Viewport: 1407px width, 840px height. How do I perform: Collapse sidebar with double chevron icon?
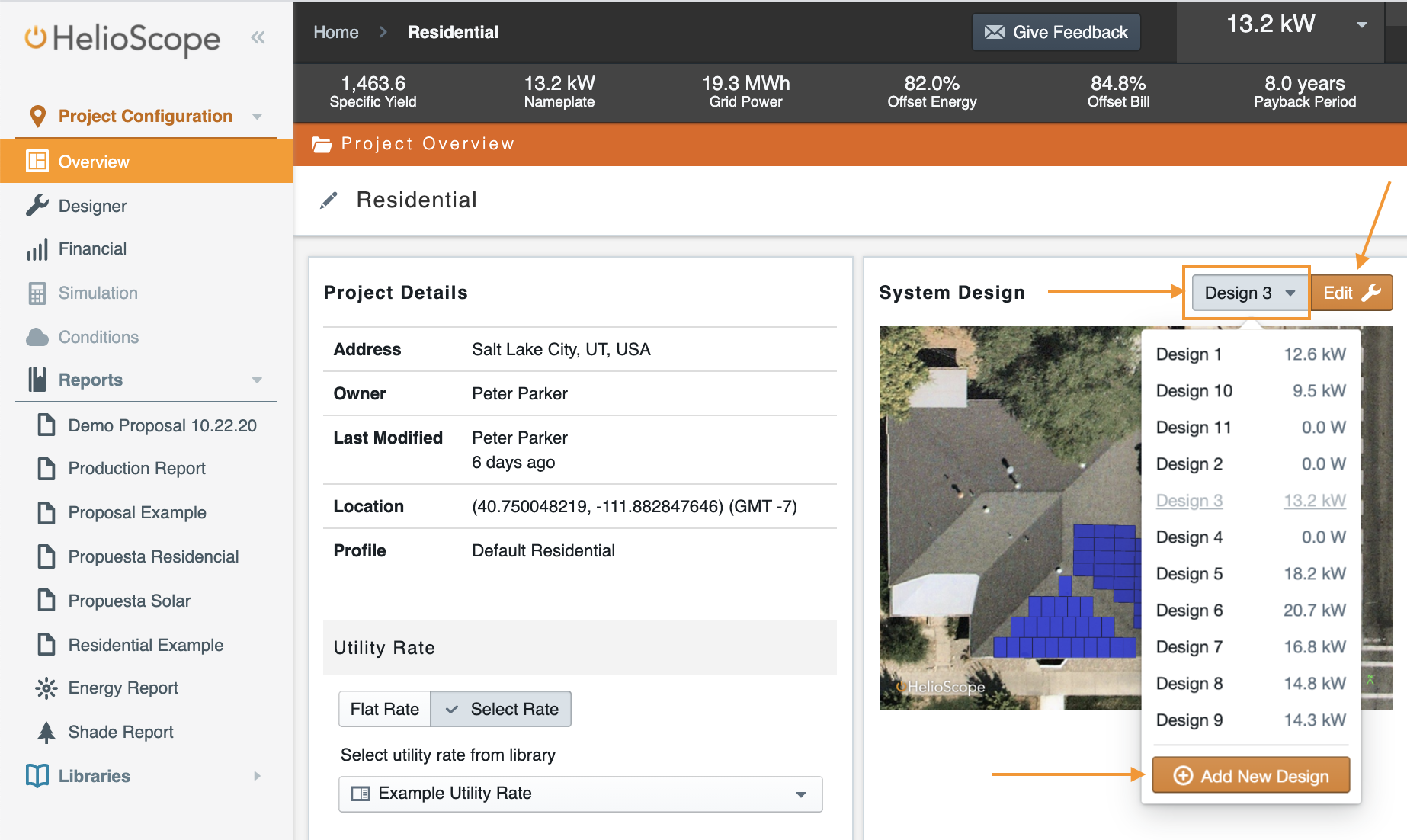[x=258, y=37]
